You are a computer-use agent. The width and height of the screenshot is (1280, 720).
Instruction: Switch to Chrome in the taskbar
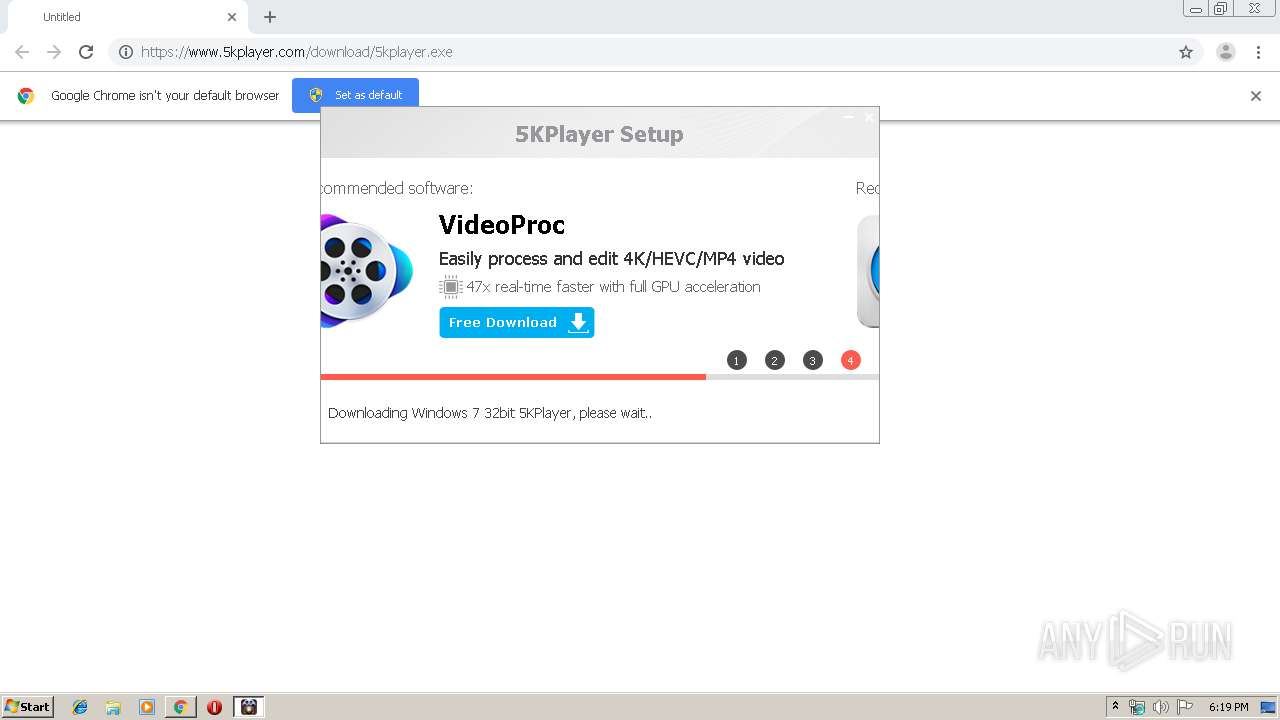180,707
